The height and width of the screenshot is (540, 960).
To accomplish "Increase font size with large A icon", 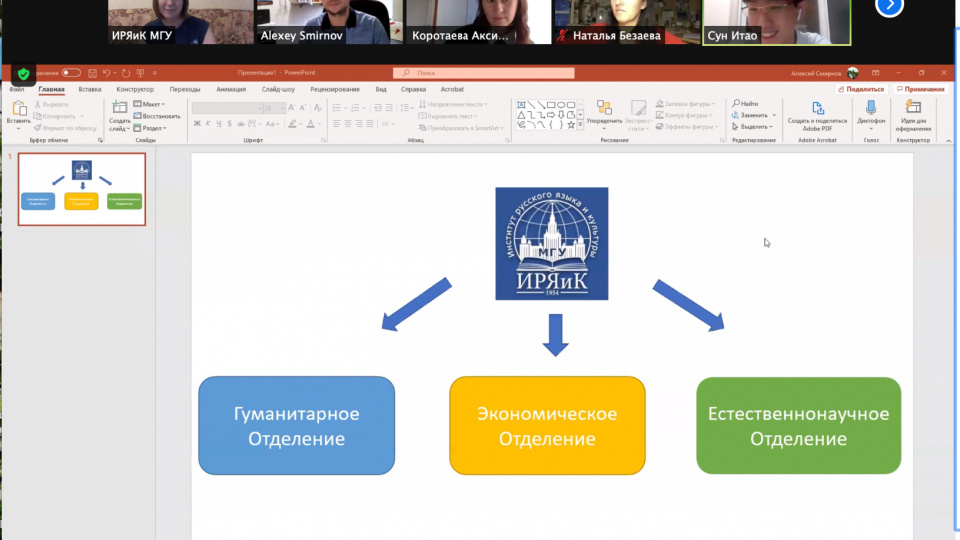I will [x=291, y=108].
